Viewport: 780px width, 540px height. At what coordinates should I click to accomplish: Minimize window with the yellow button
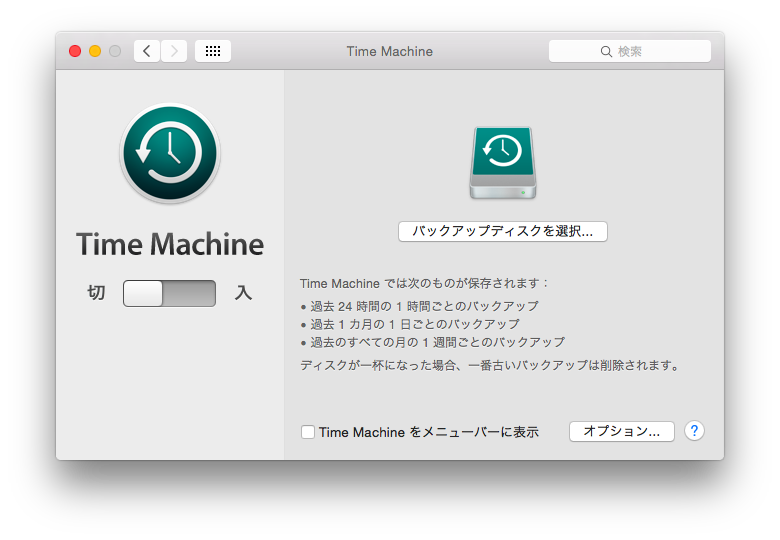pyautogui.click(x=95, y=51)
